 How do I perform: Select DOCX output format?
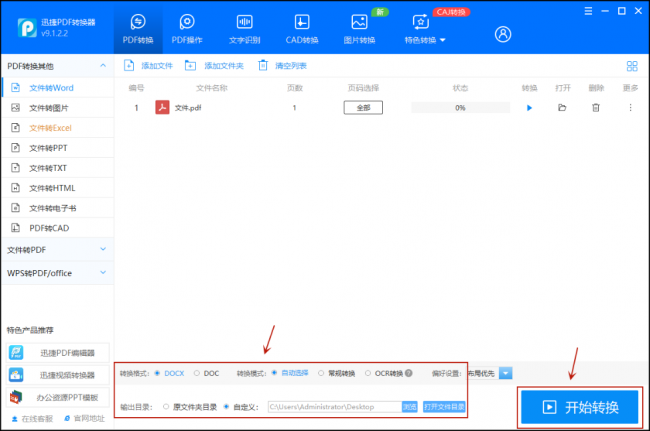click(x=157, y=373)
